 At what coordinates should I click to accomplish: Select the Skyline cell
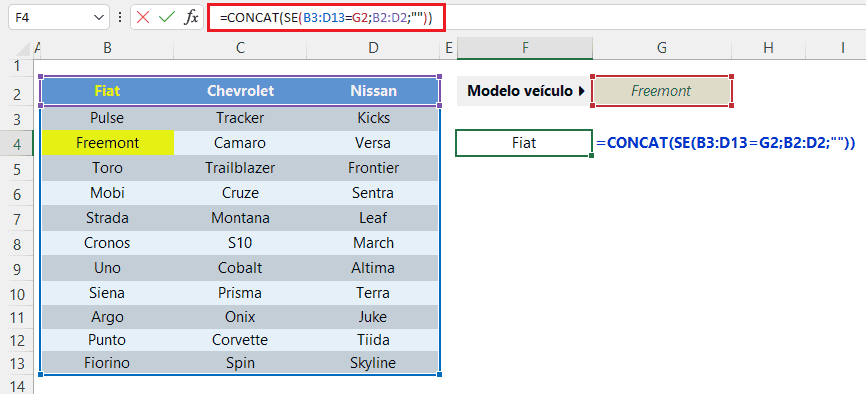click(373, 363)
